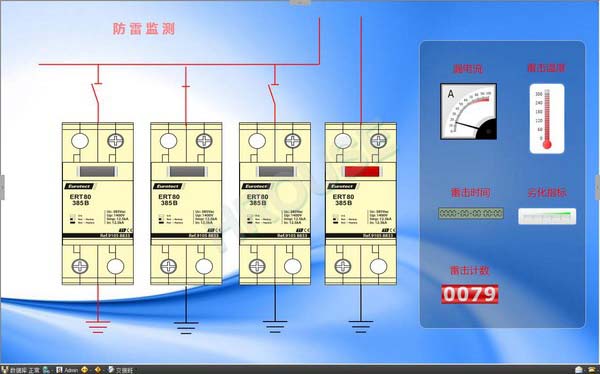Click the gray status window on first arrester
This screenshot has height=374, width=600.
point(97,171)
